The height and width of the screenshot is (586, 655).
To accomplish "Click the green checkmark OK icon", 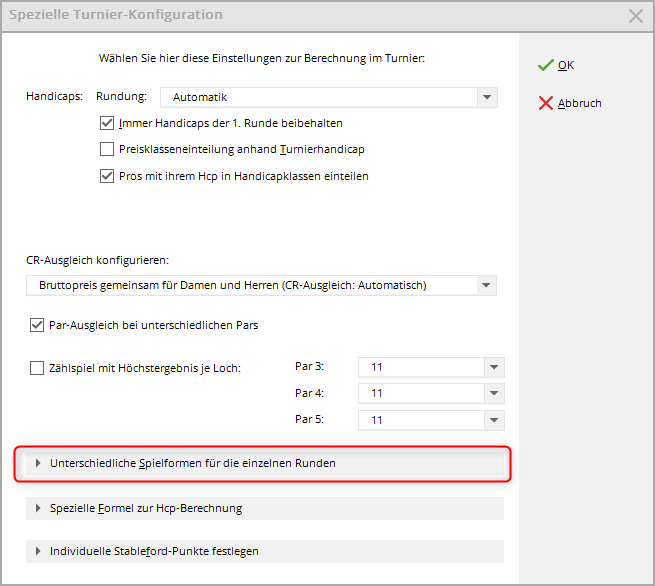I will [545, 65].
